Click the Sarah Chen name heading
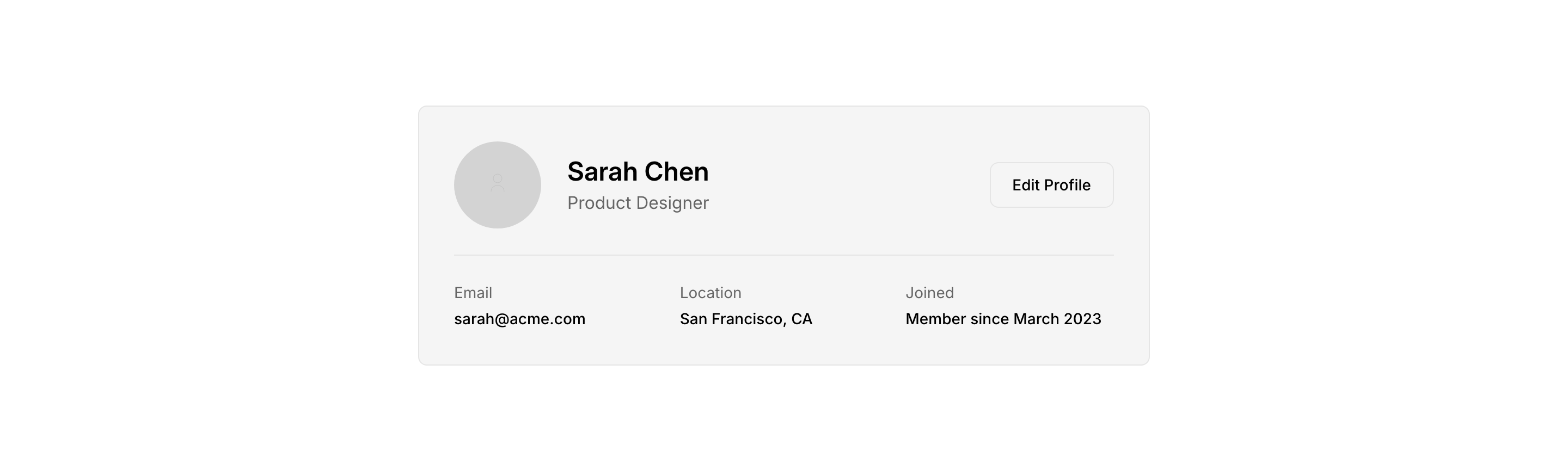Viewport: 1568px width, 470px height. click(x=638, y=172)
